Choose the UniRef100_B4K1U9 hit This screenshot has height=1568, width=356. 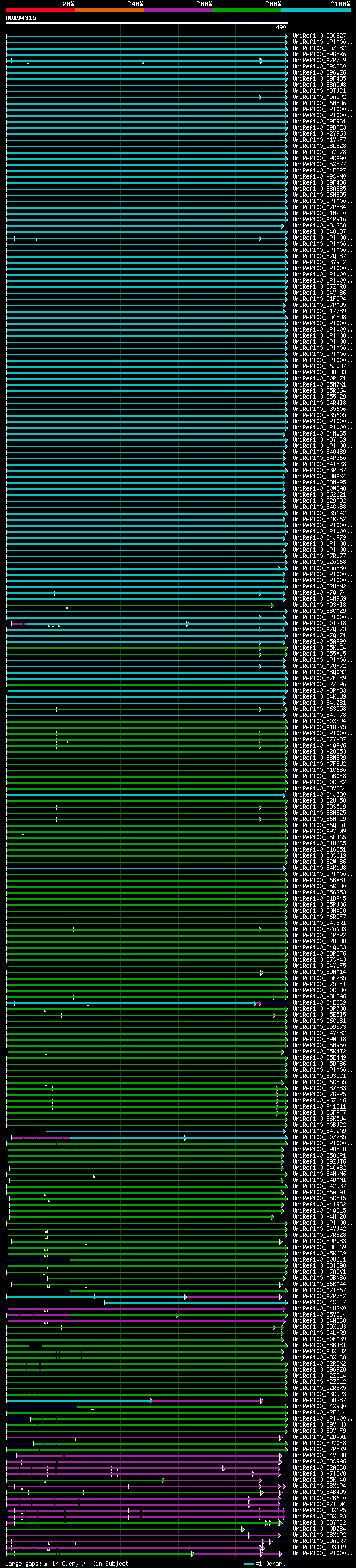tap(319, 697)
